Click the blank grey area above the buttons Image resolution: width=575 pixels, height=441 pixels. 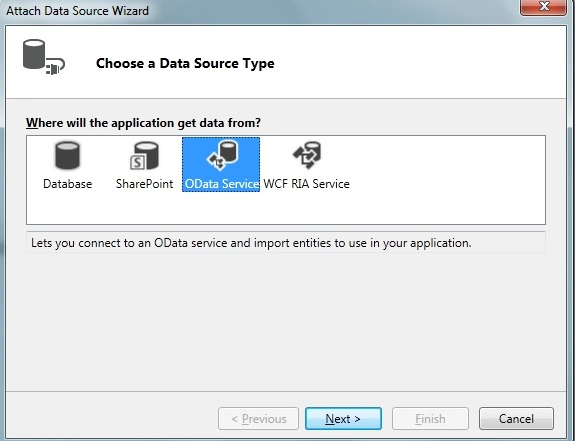(286, 323)
